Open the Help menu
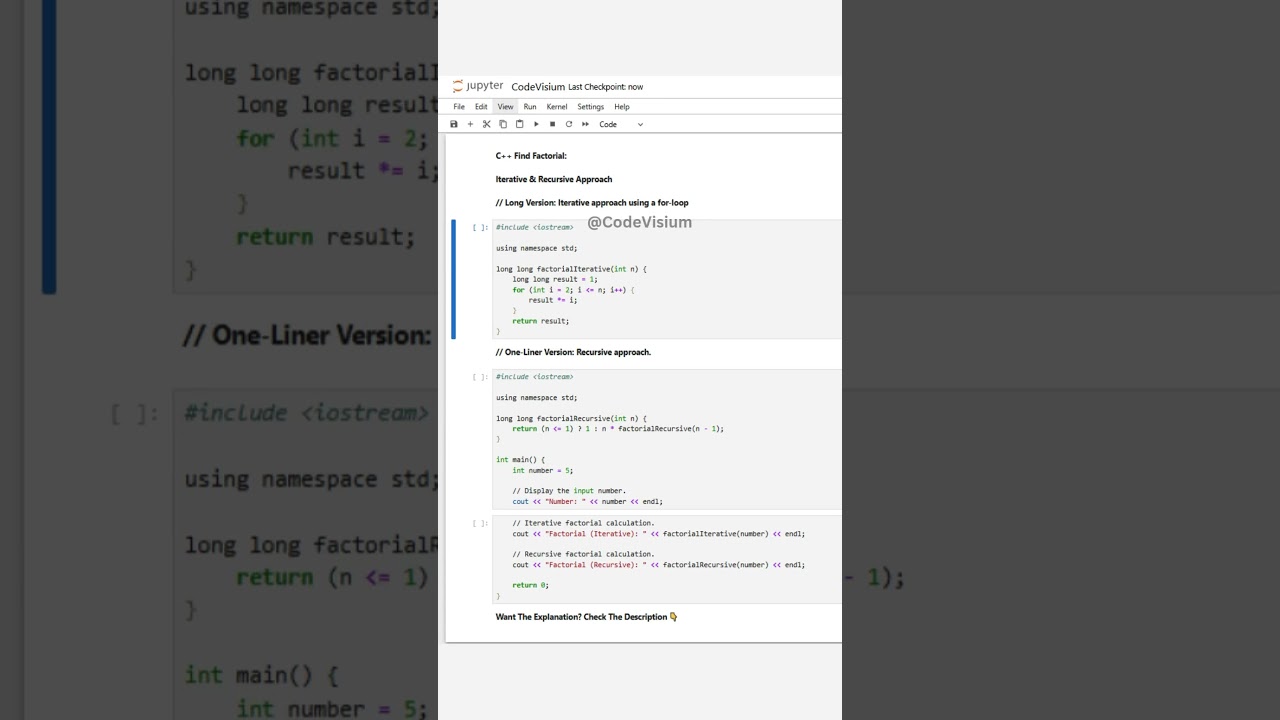 click(x=622, y=107)
